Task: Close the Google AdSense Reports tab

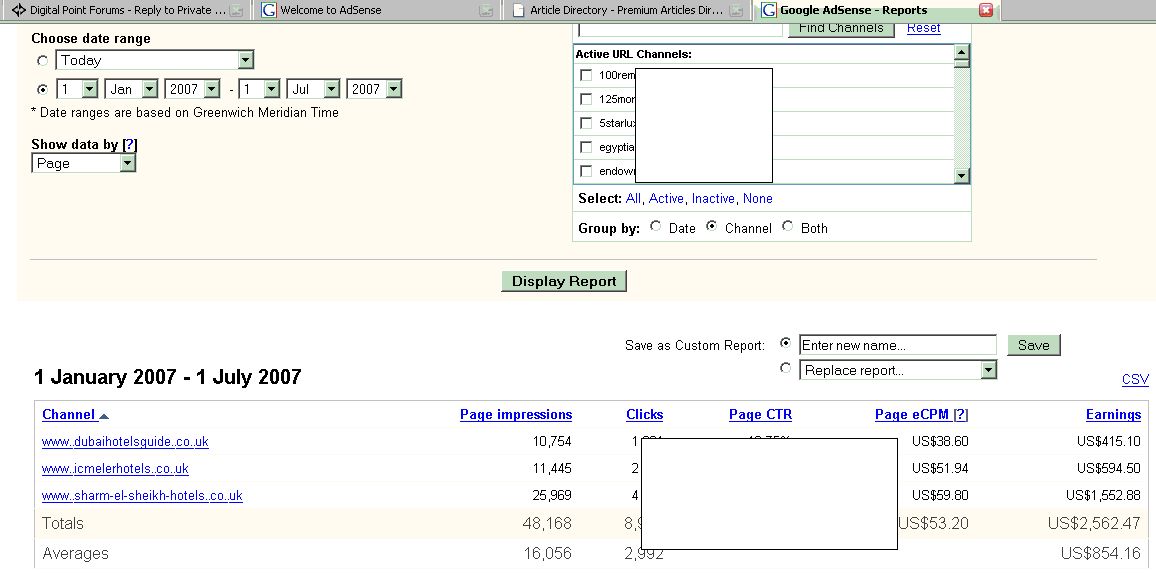Action: click(986, 10)
